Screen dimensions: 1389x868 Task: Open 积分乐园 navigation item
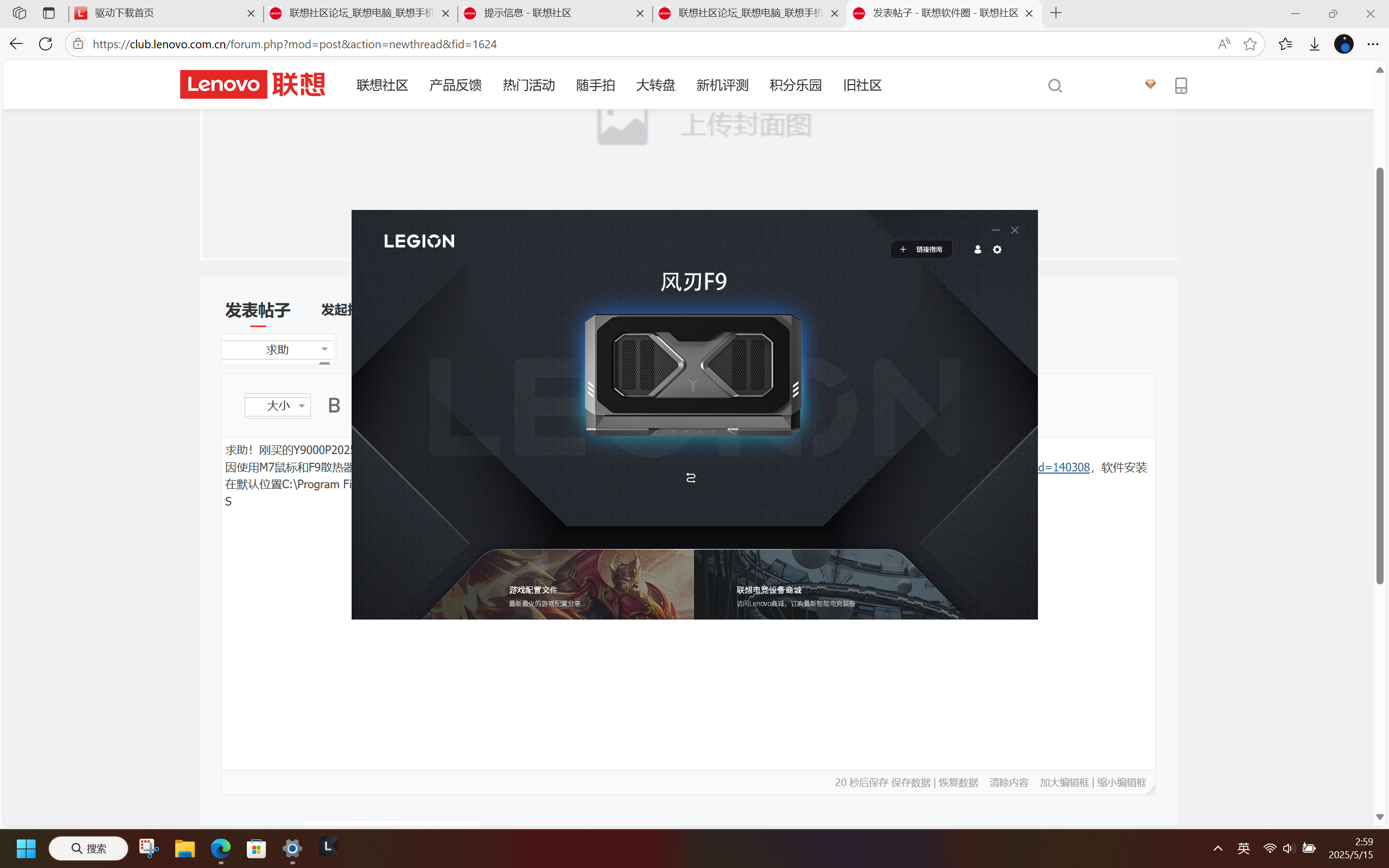(x=795, y=86)
